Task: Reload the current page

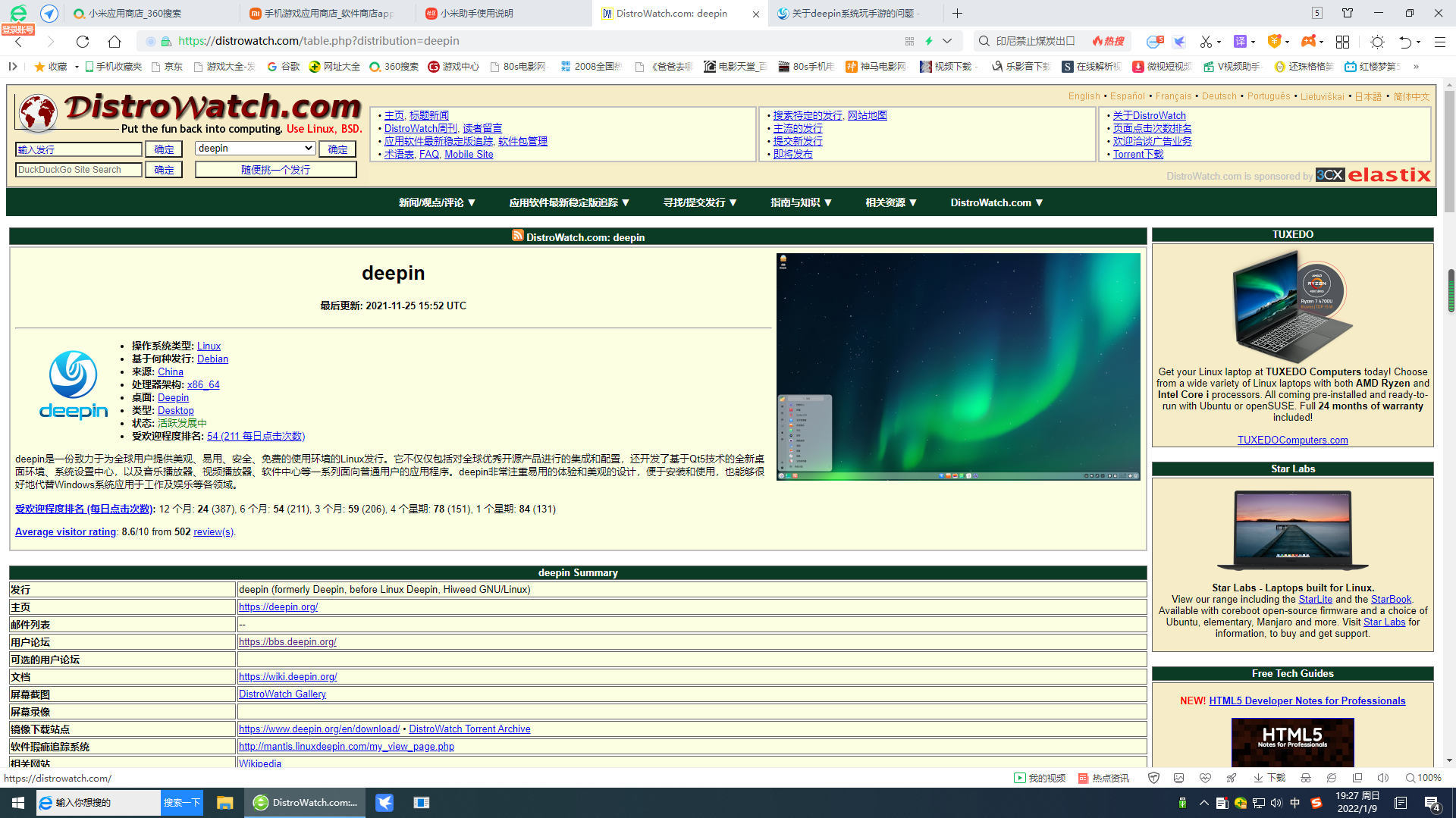Action: click(x=83, y=41)
